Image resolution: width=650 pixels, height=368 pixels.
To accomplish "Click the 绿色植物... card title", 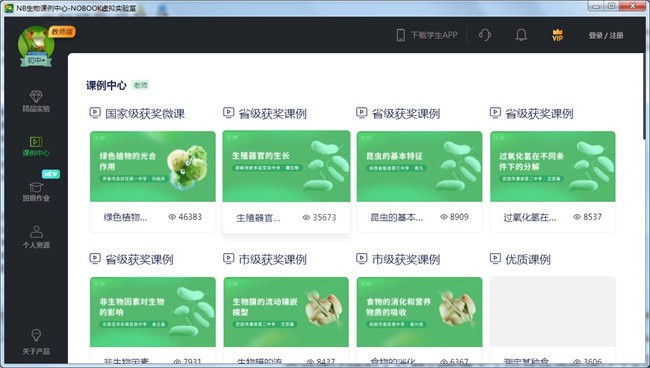I will [x=125, y=217].
